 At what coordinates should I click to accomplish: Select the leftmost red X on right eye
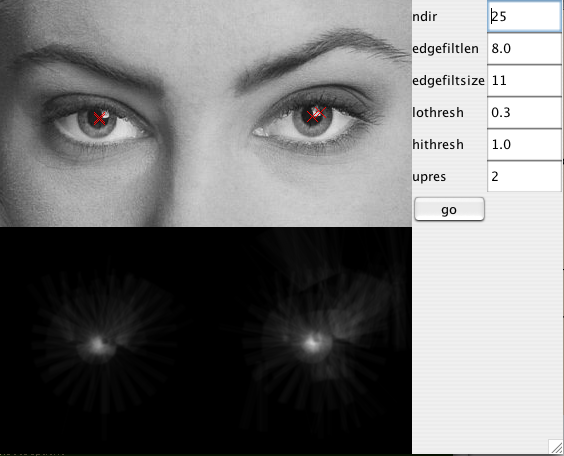(312, 116)
